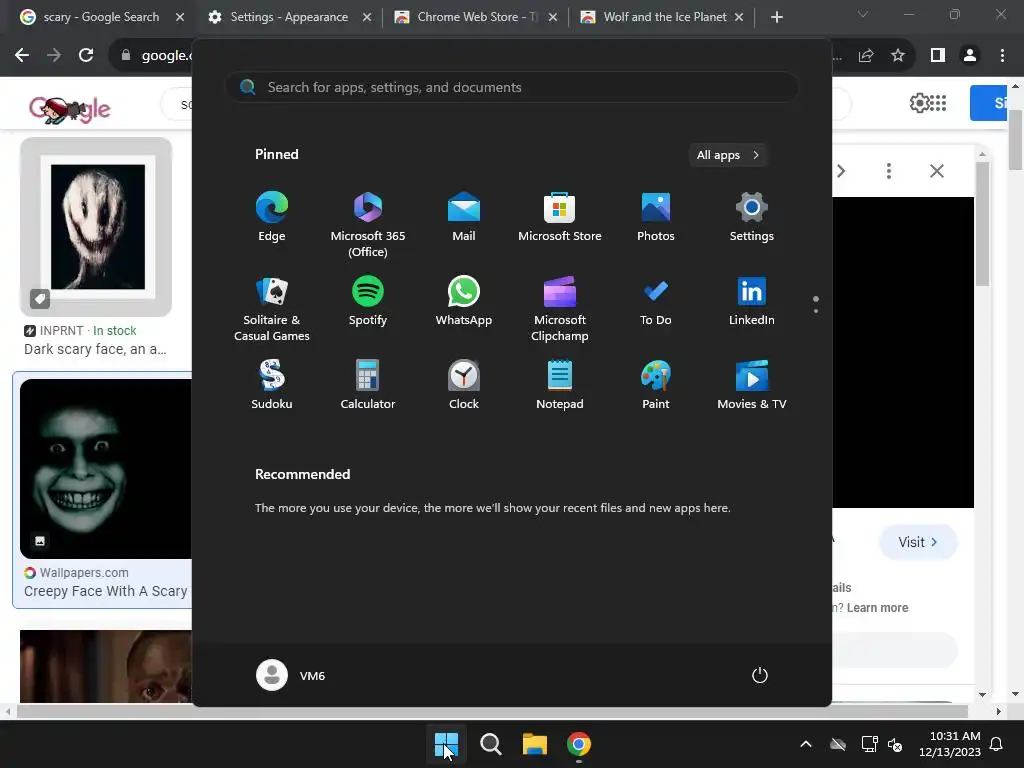This screenshot has height=768, width=1024.
Task: Click the Start menu search box
Action: pos(512,87)
